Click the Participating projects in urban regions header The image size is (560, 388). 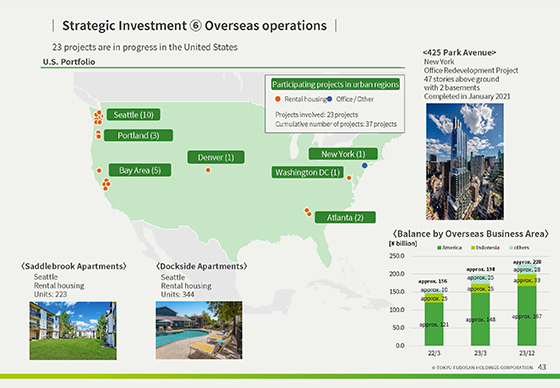[335, 84]
